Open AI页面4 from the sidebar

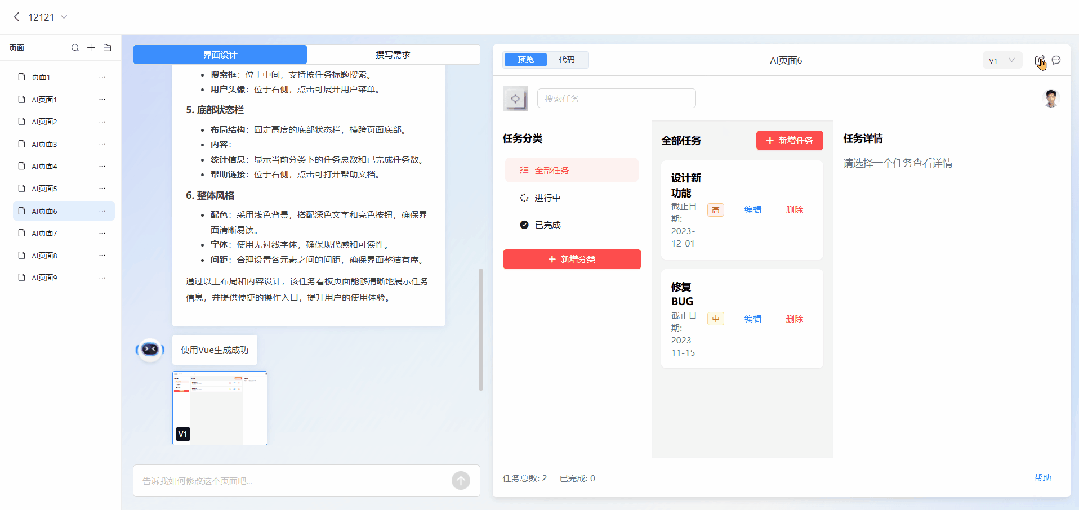coord(64,167)
